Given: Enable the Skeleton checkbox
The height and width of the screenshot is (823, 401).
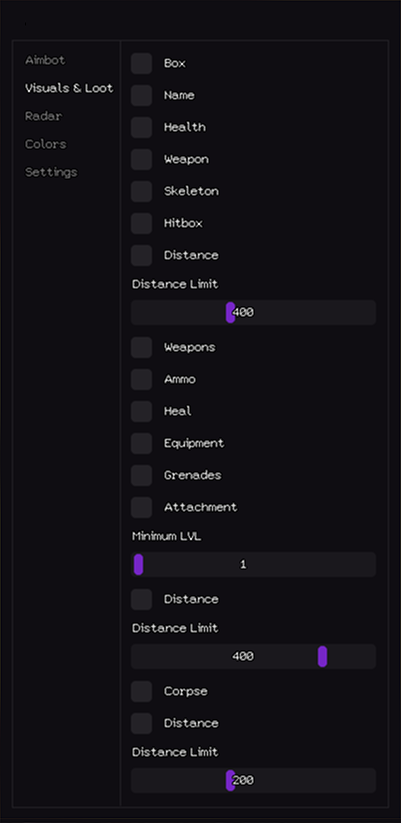Looking at the screenshot, I should point(142,192).
